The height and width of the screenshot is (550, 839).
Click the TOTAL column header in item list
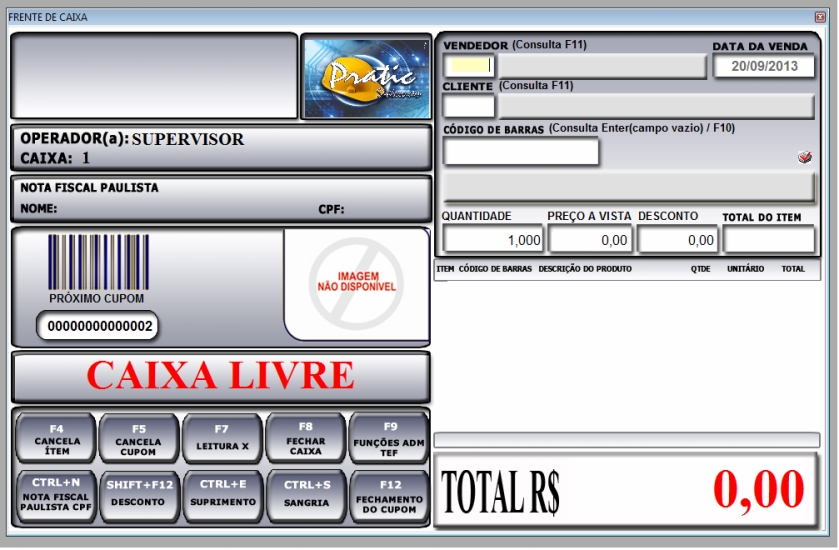click(793, 269)
